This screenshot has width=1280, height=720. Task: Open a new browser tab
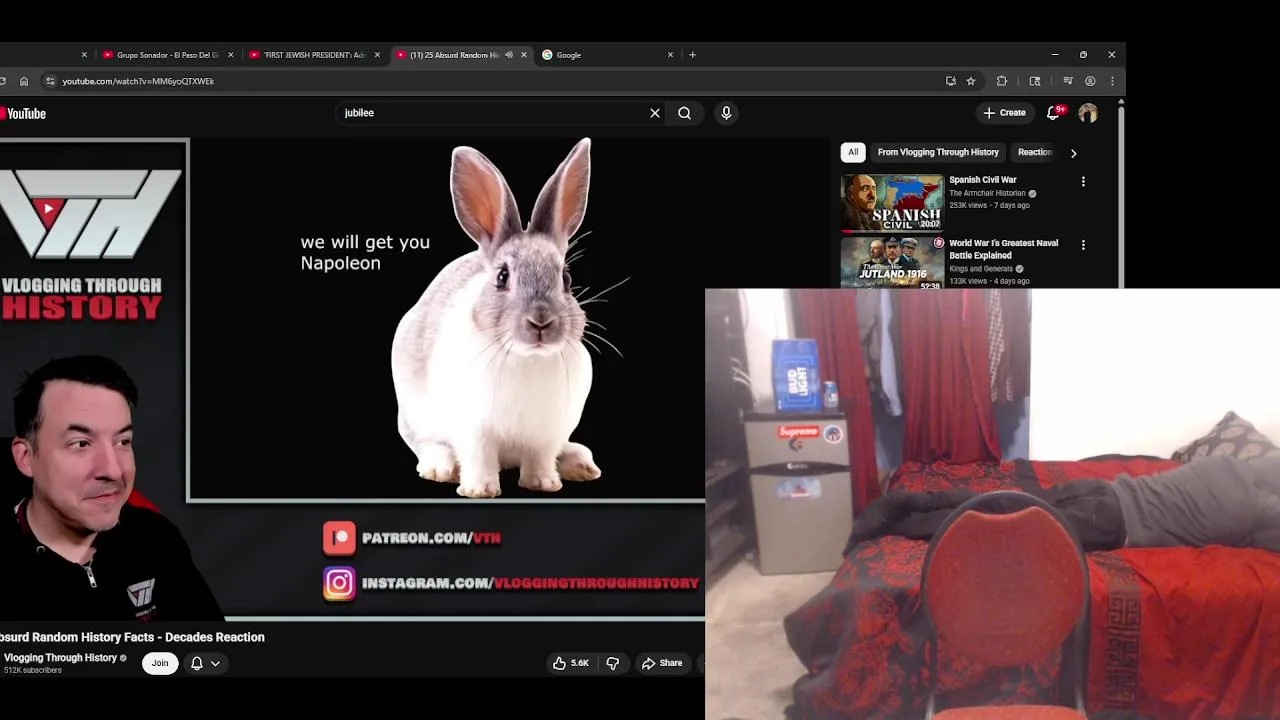pyautogui.click(x=692, y=55)
